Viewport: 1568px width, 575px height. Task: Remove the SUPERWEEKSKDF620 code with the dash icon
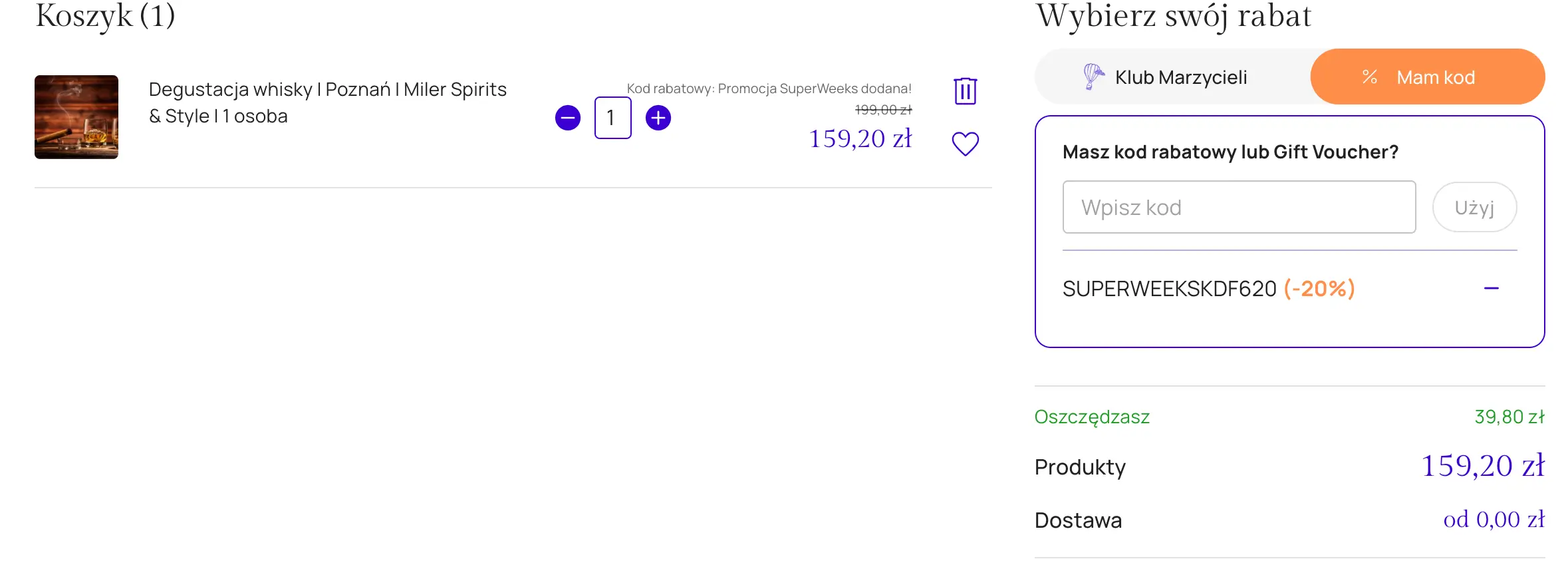pos(1491,288)
